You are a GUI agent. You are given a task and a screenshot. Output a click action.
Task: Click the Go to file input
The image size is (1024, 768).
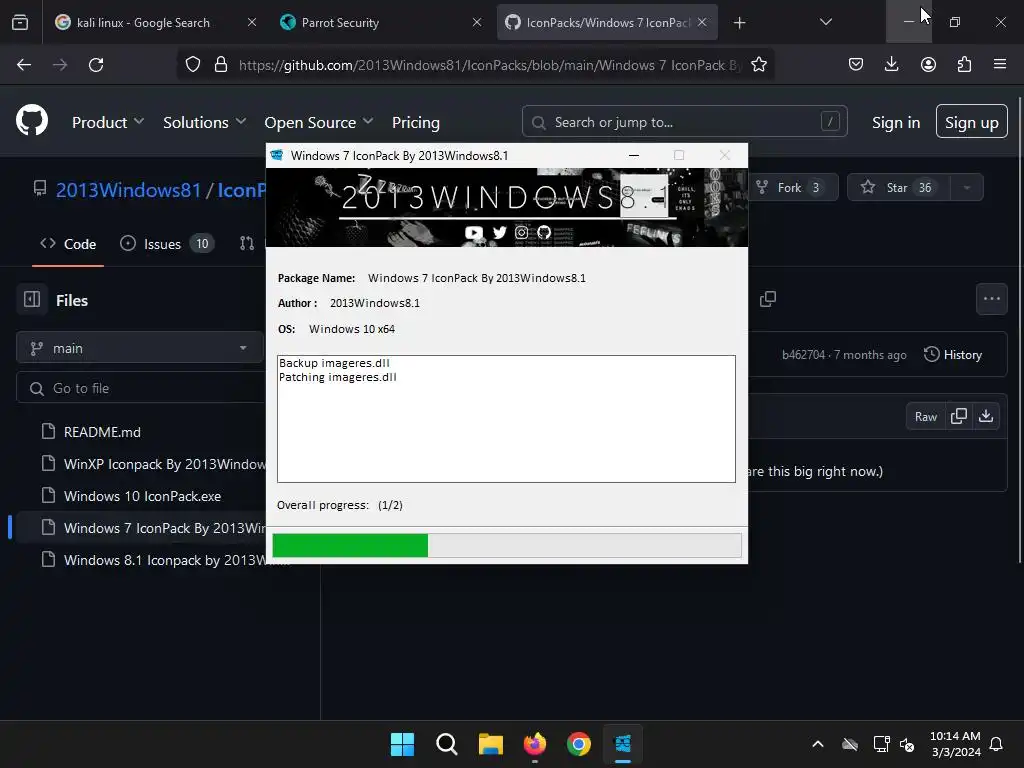point(141,388)
